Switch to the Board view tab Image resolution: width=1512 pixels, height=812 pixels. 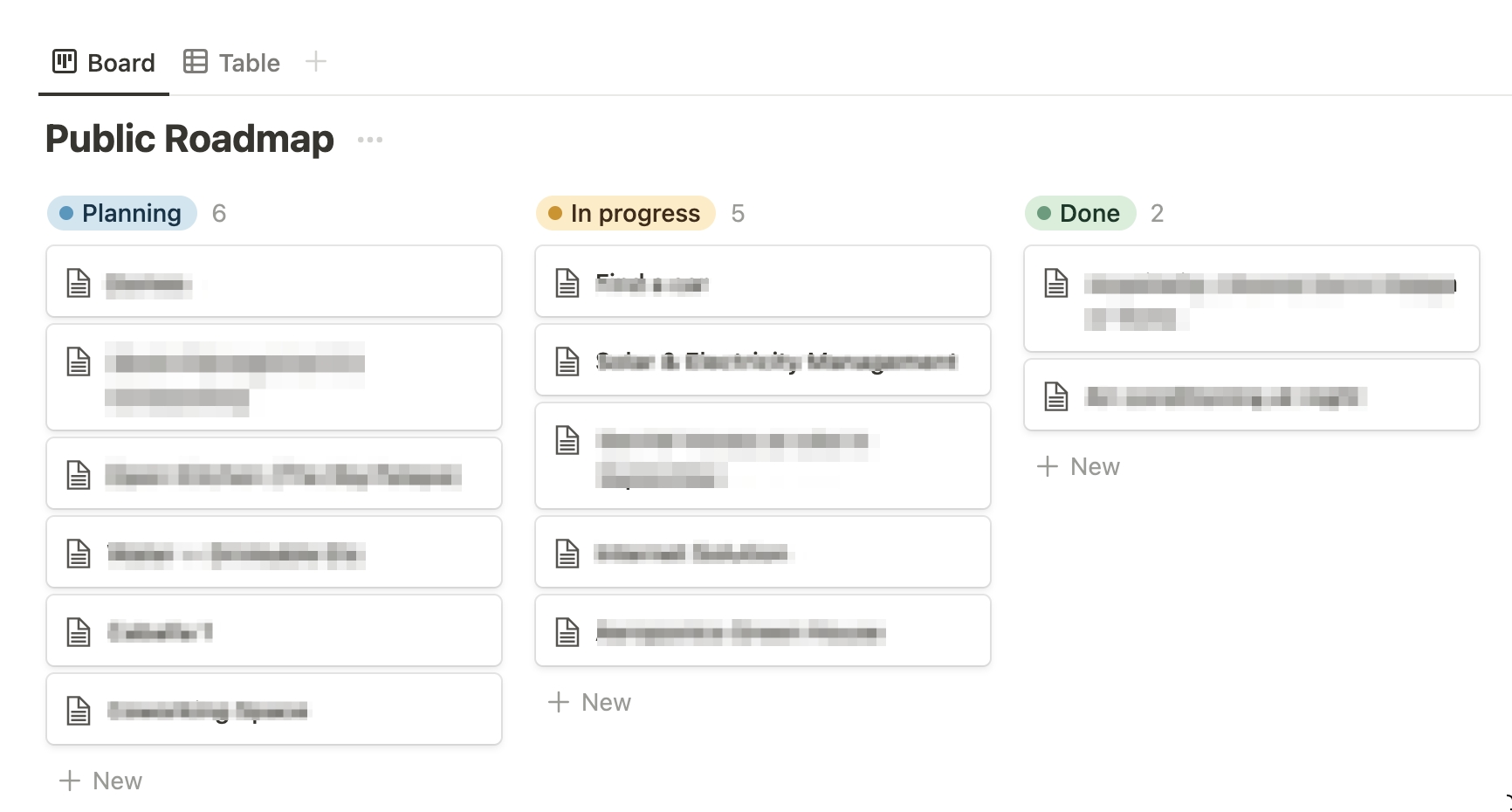[104, 63]
